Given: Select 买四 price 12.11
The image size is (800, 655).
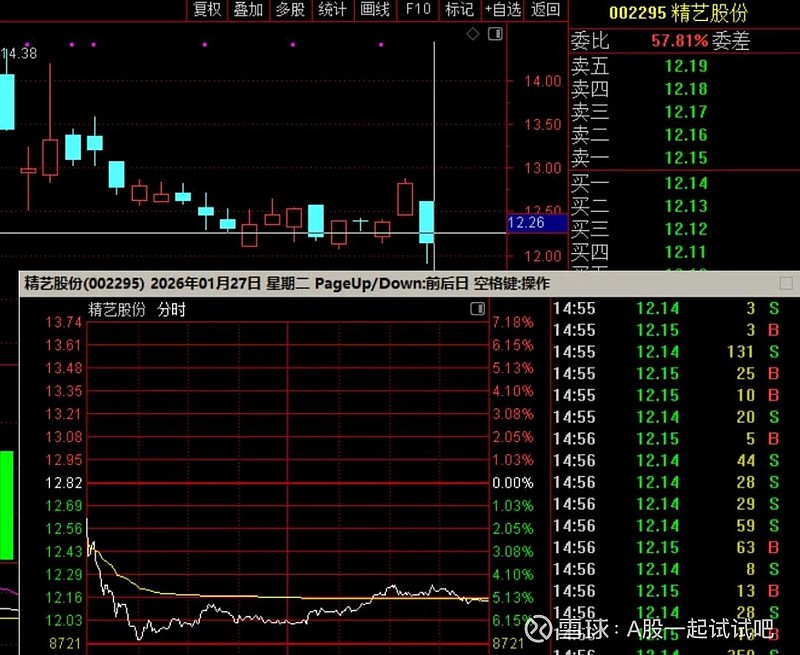Looking at the screenshot, I should point(686,252).
